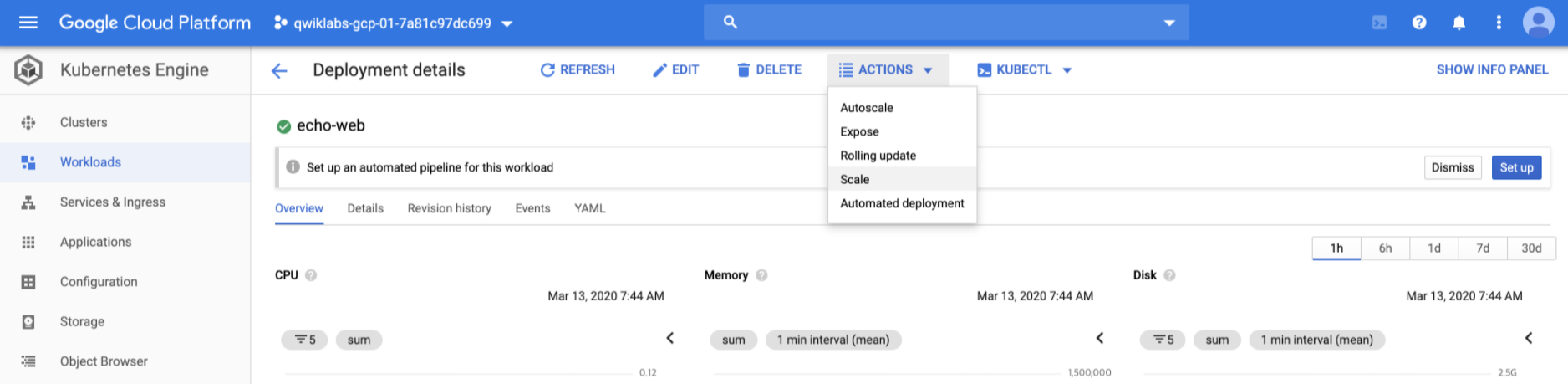
Task: Open notifications bell
Action: (x=1459, y=23)
